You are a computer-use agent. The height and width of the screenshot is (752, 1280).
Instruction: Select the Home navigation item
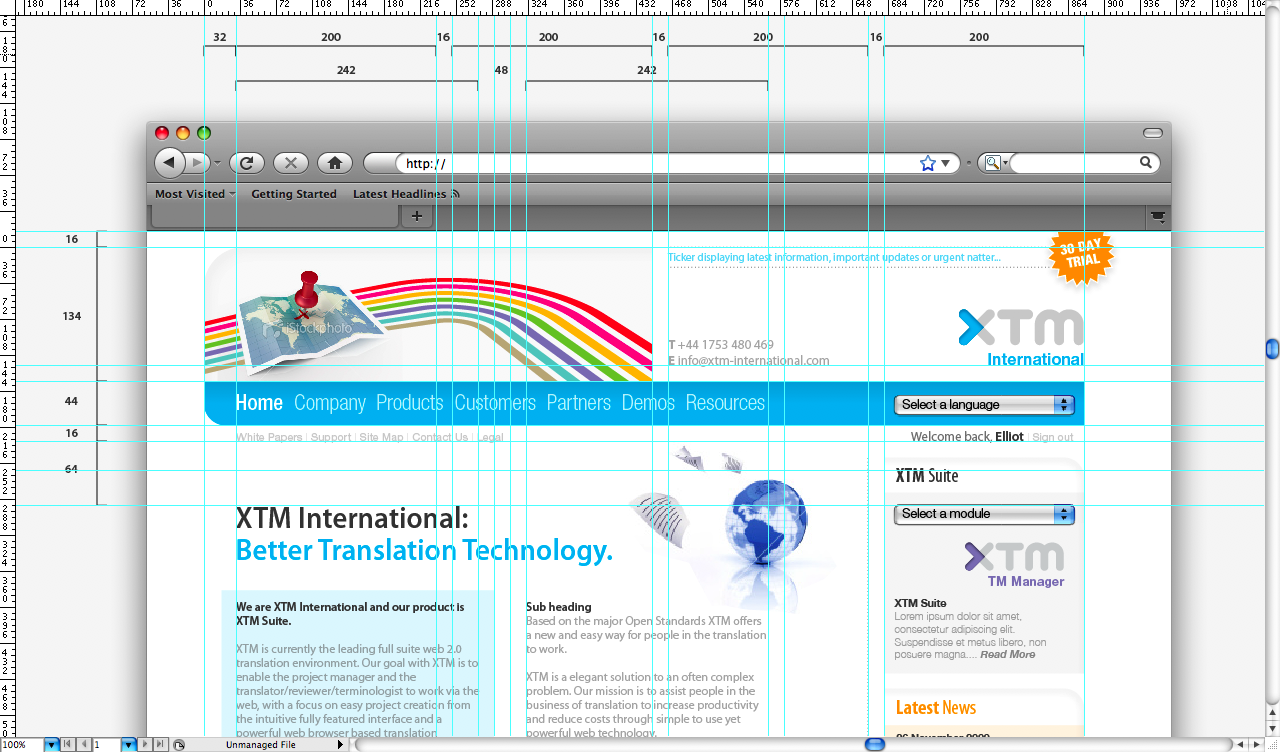pos(259,403)
